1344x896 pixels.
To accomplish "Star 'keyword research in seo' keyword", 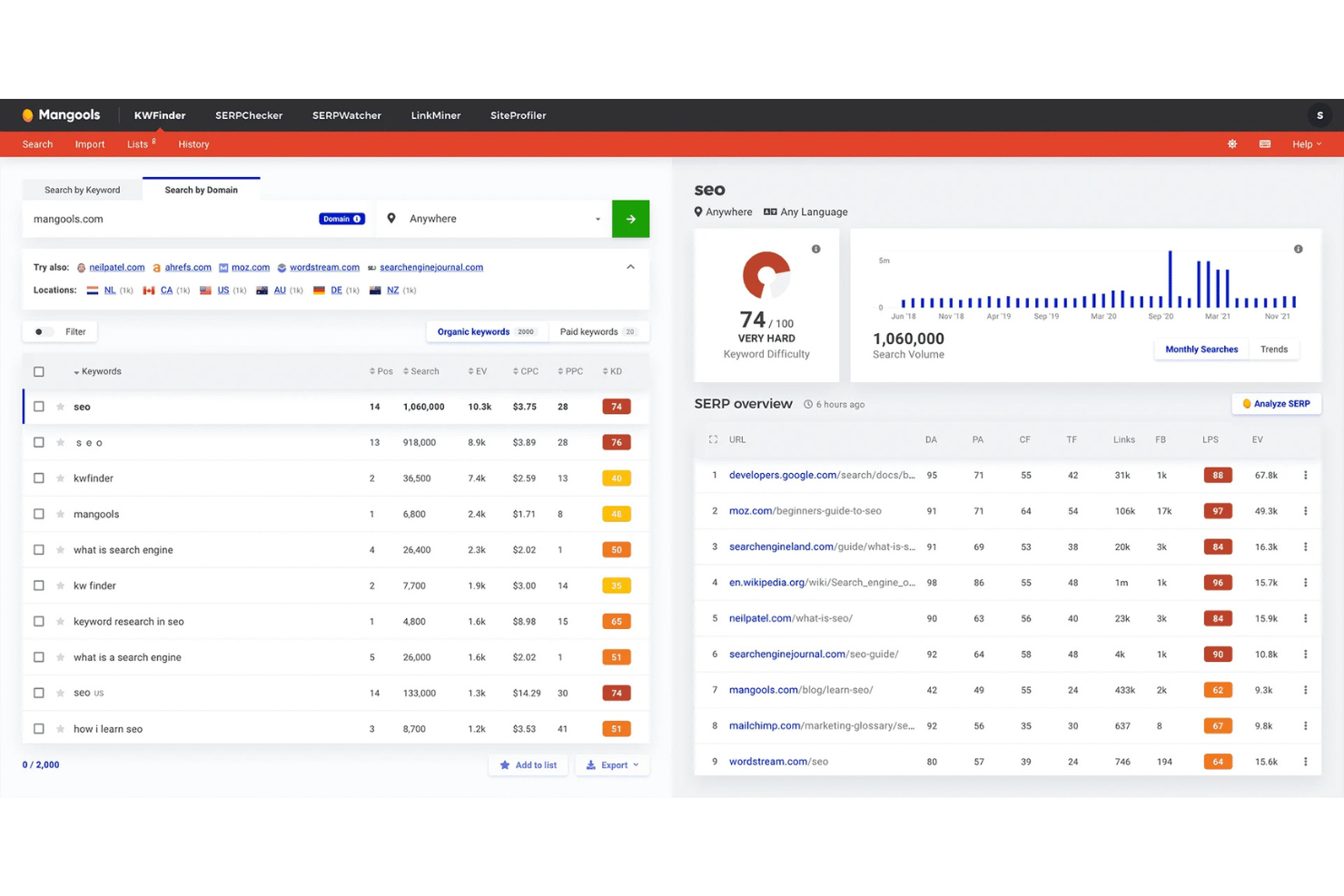I will 61,622.
